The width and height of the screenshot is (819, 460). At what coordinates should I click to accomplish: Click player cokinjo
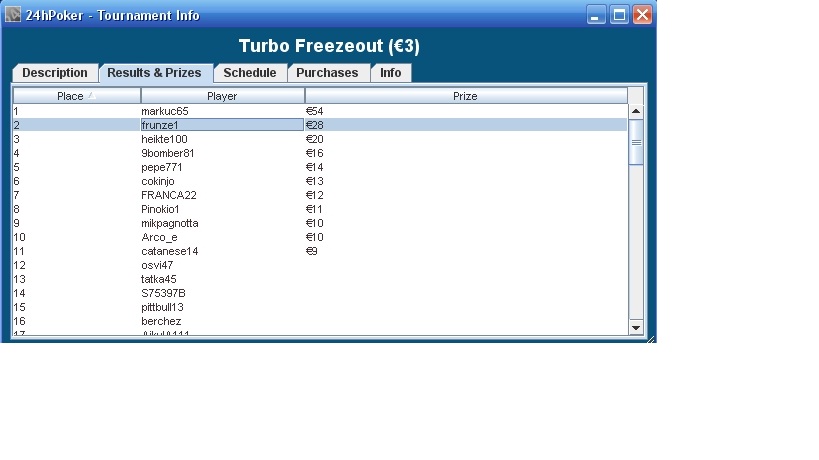click(158, 181)
